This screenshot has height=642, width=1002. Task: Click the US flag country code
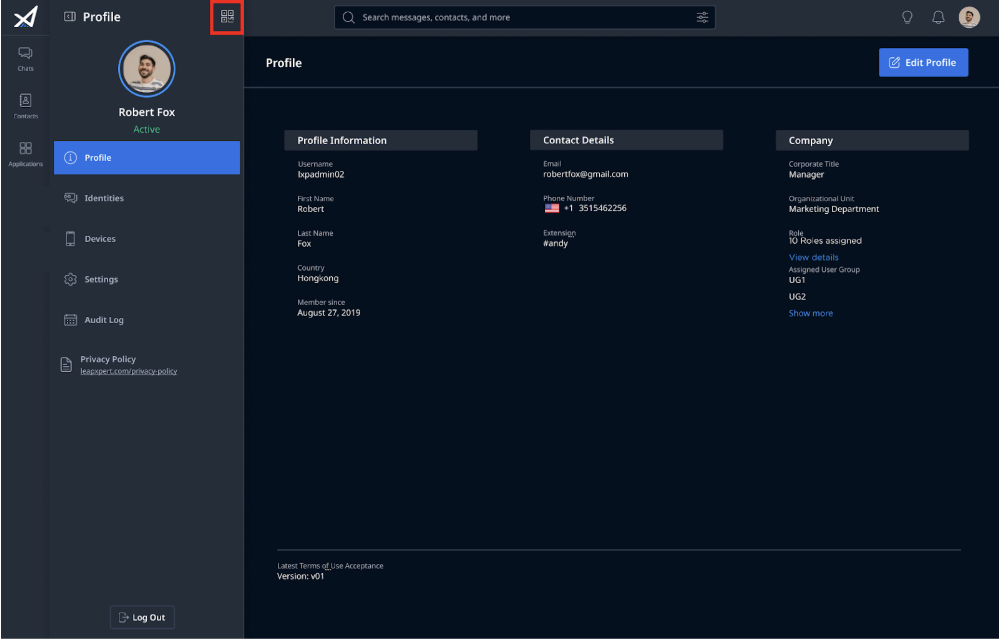(x=553, y=209)
